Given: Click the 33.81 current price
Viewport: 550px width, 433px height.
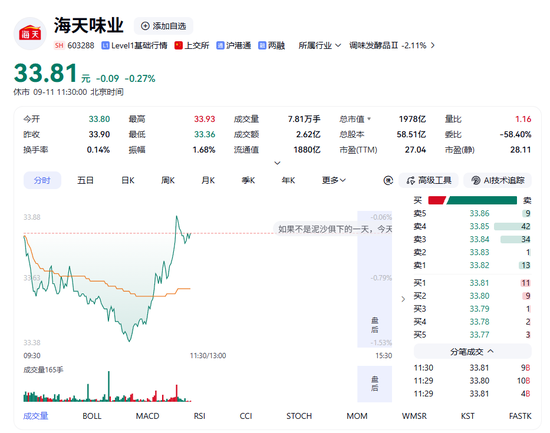Looking at the screenshot, I should tap(46, 73).
